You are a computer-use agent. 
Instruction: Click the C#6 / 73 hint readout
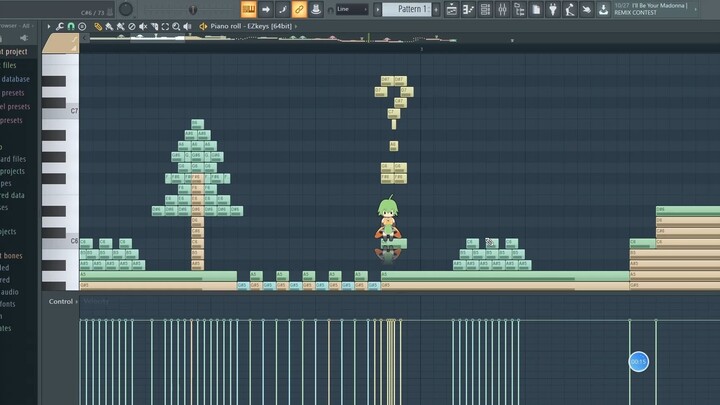click(92, 13)
